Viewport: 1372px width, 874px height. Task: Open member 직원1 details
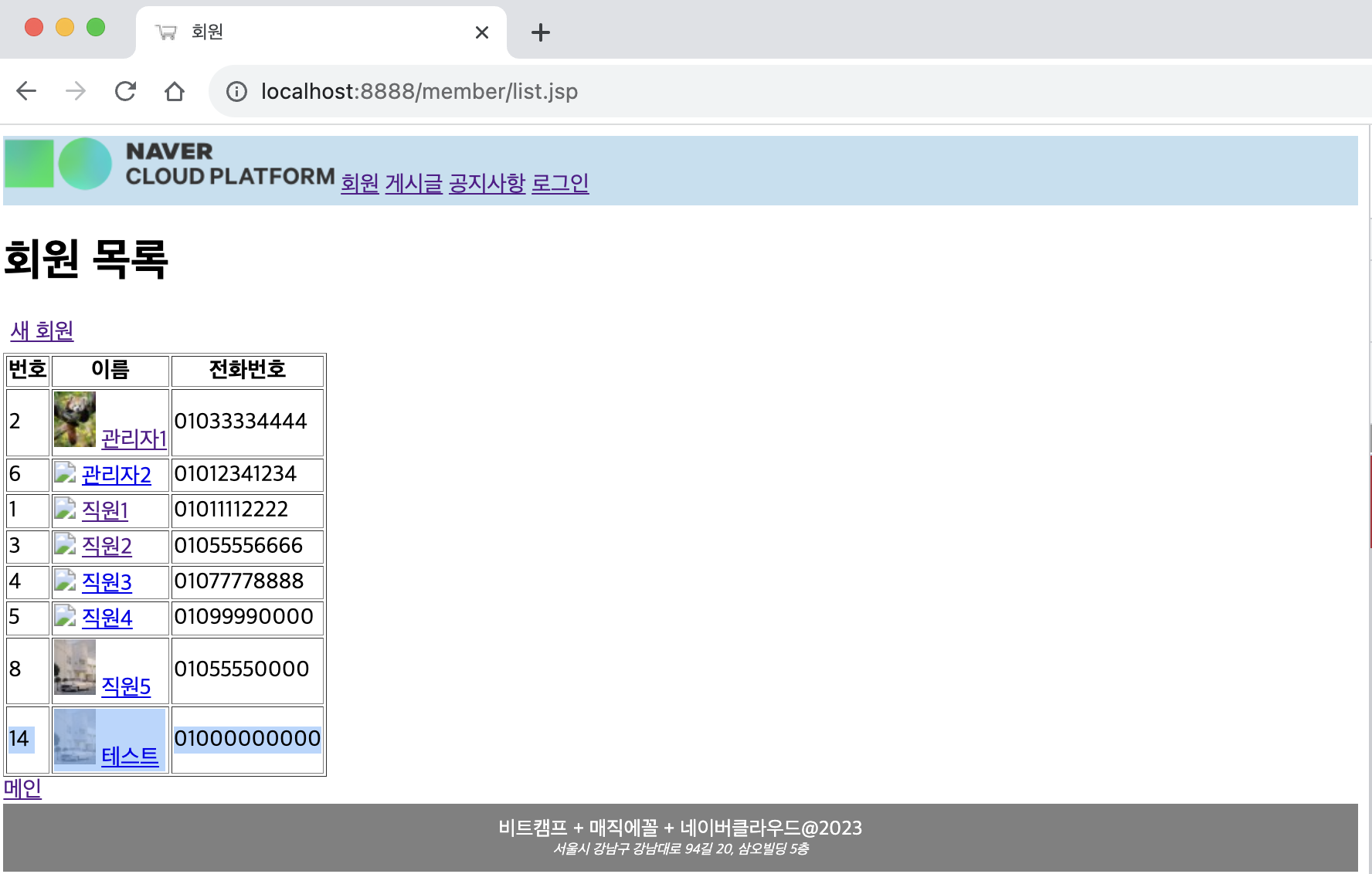click(x=105, y=510)
